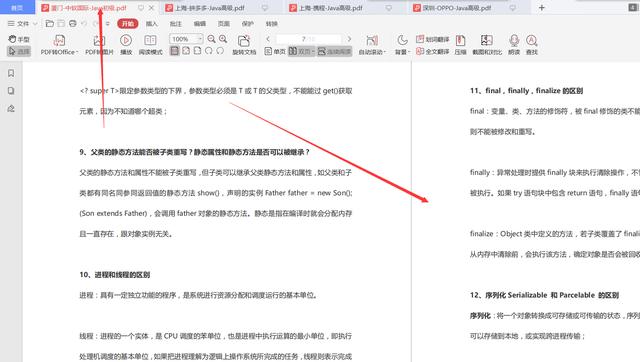Start slideshow with the 播放 button
Screen dimensions: 640x362
point(126,45)
